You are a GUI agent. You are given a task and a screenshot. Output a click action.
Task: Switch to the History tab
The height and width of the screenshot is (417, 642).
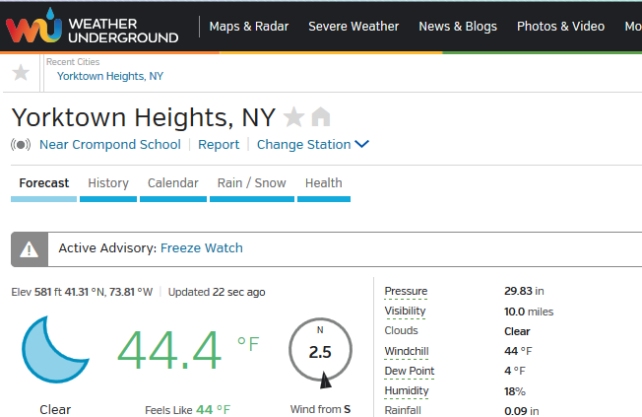pyautogui.click(x=108, y=183)
